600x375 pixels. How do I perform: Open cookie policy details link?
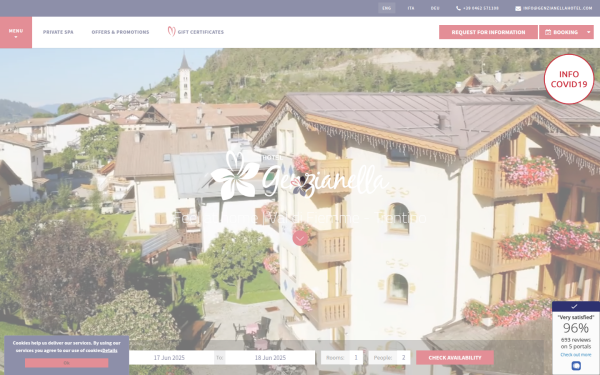pyautogui.click(x=110, y=351)
